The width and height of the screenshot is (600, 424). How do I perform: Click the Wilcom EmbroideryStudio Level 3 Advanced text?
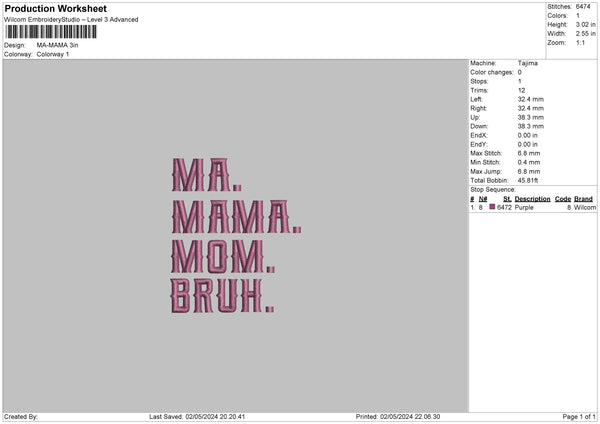[71, 20]
